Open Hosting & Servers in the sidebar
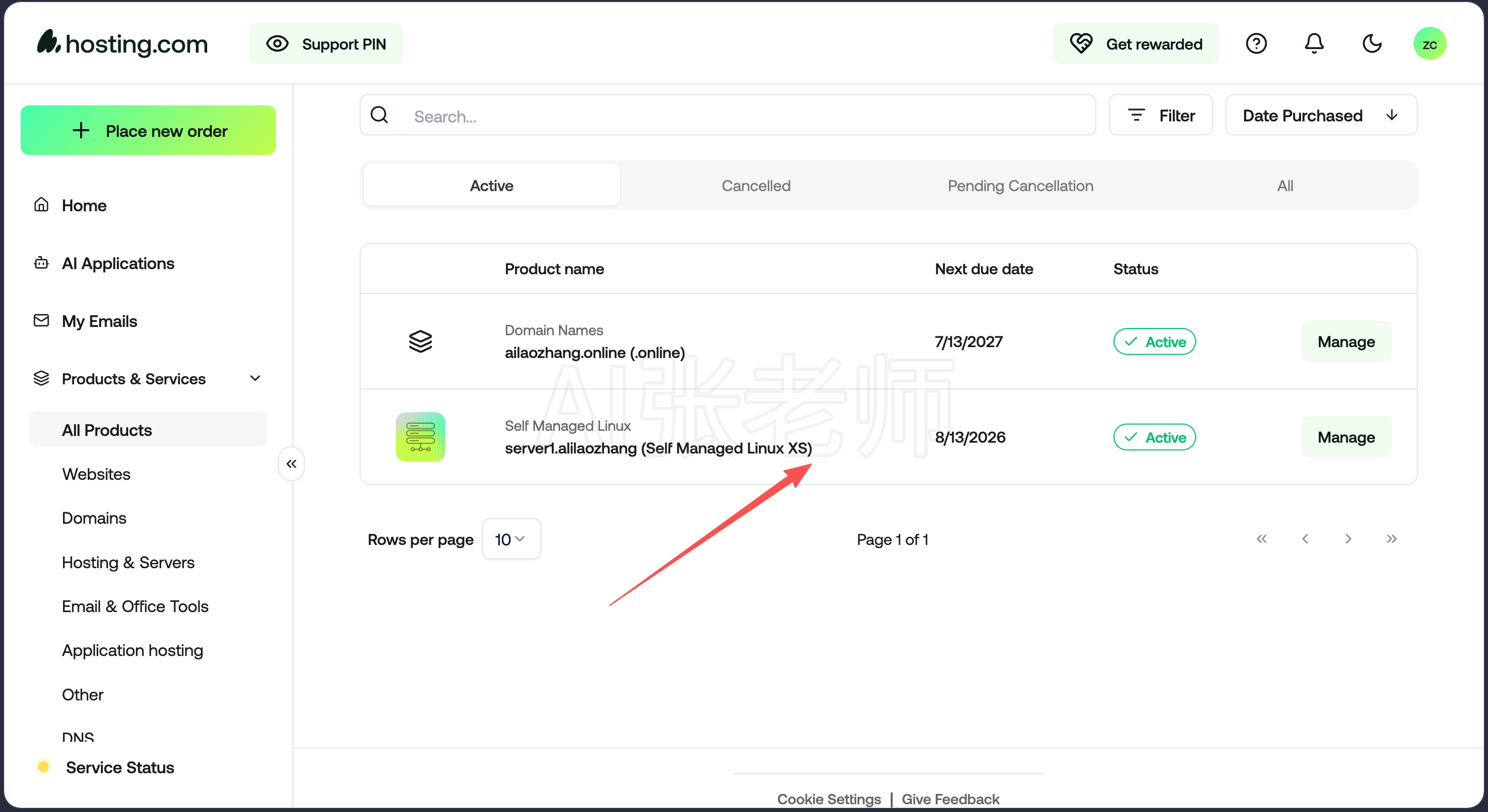The image size is (1488, 812). pos(128,563)
